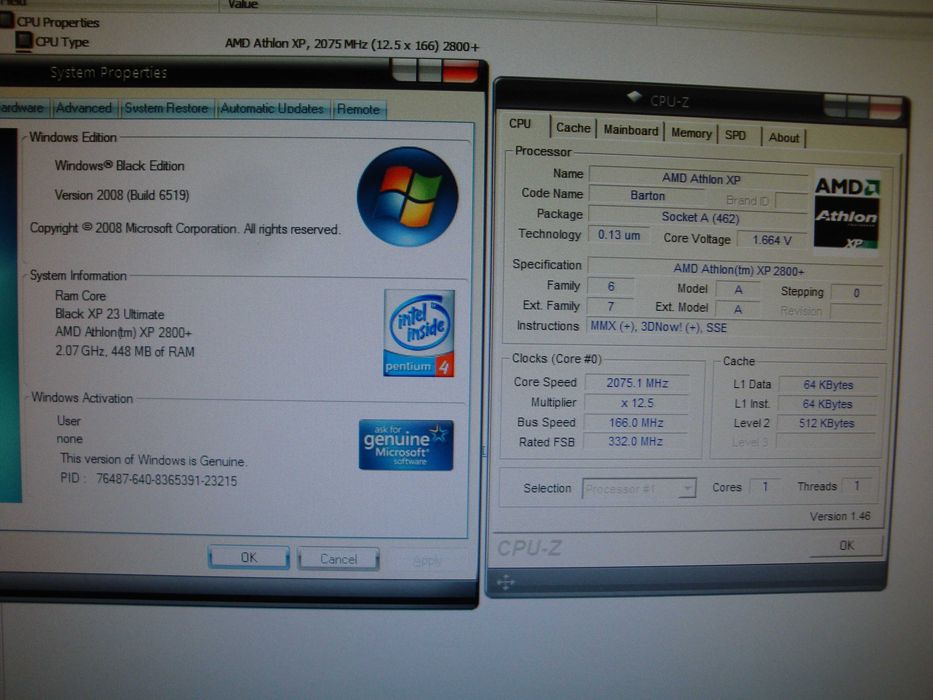Click the Specification field AMD Athlon(tm) XP 2800+

736,269
